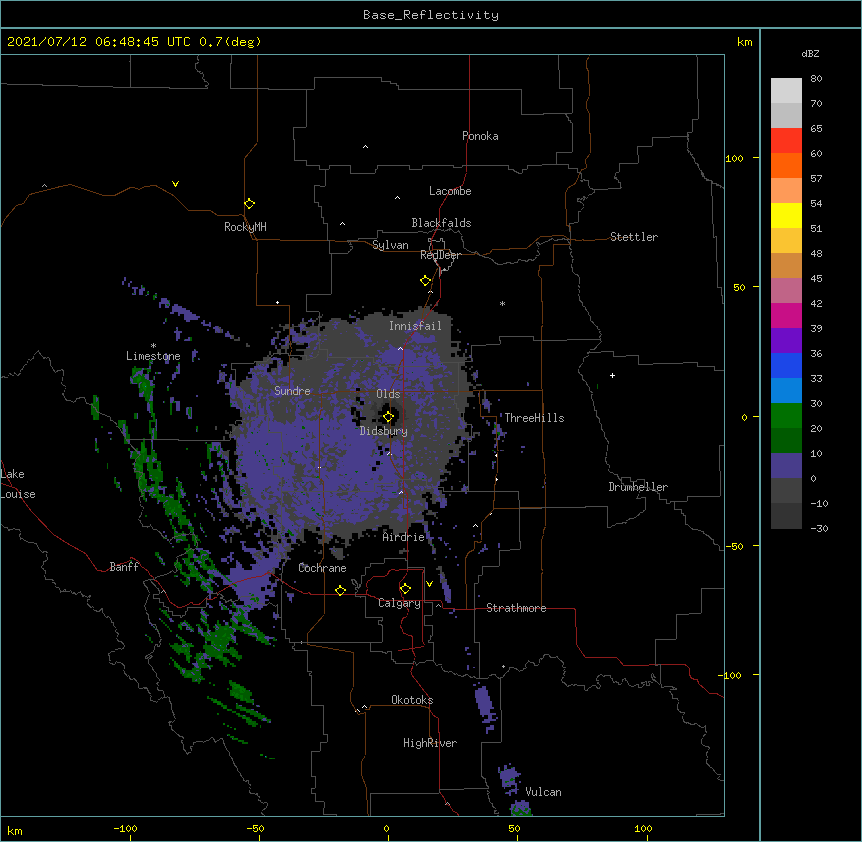
Task: Click the white caret marker above Okotoks's left side
Action: tap(364, 707)
